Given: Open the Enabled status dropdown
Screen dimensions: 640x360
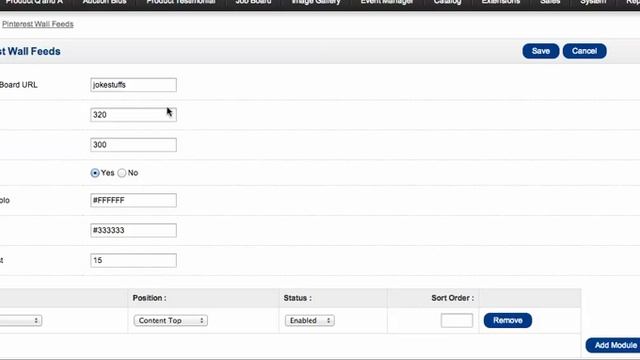Looking at the screenshot, I should tap(310, 320).
